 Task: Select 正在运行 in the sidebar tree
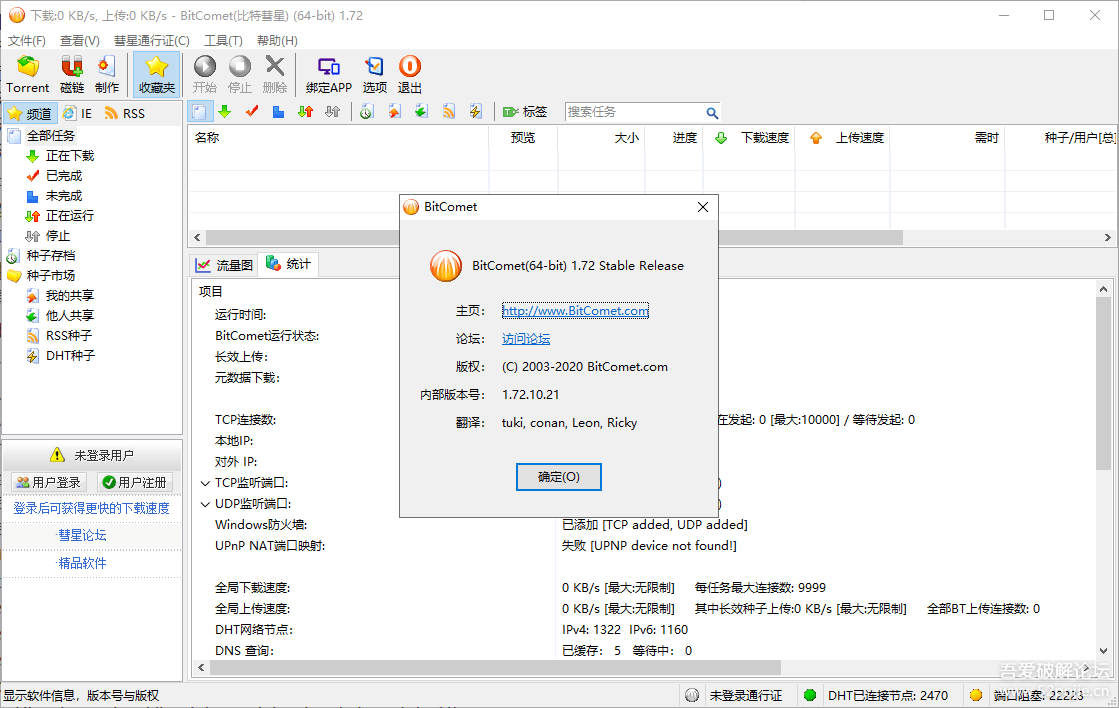[x=70, y=216]
